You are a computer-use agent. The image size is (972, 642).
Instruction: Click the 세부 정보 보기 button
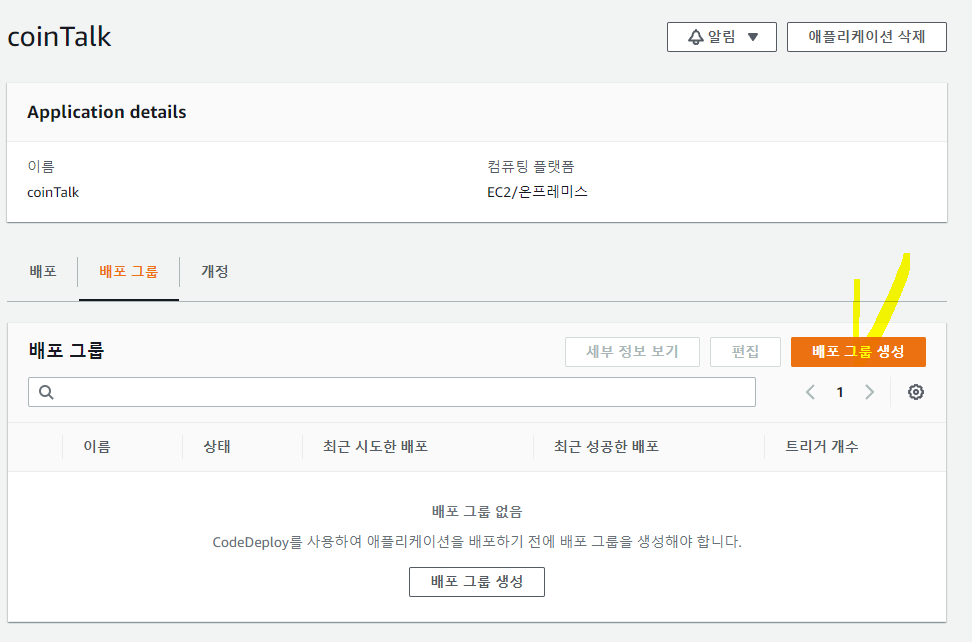click(x=632, y=352)
